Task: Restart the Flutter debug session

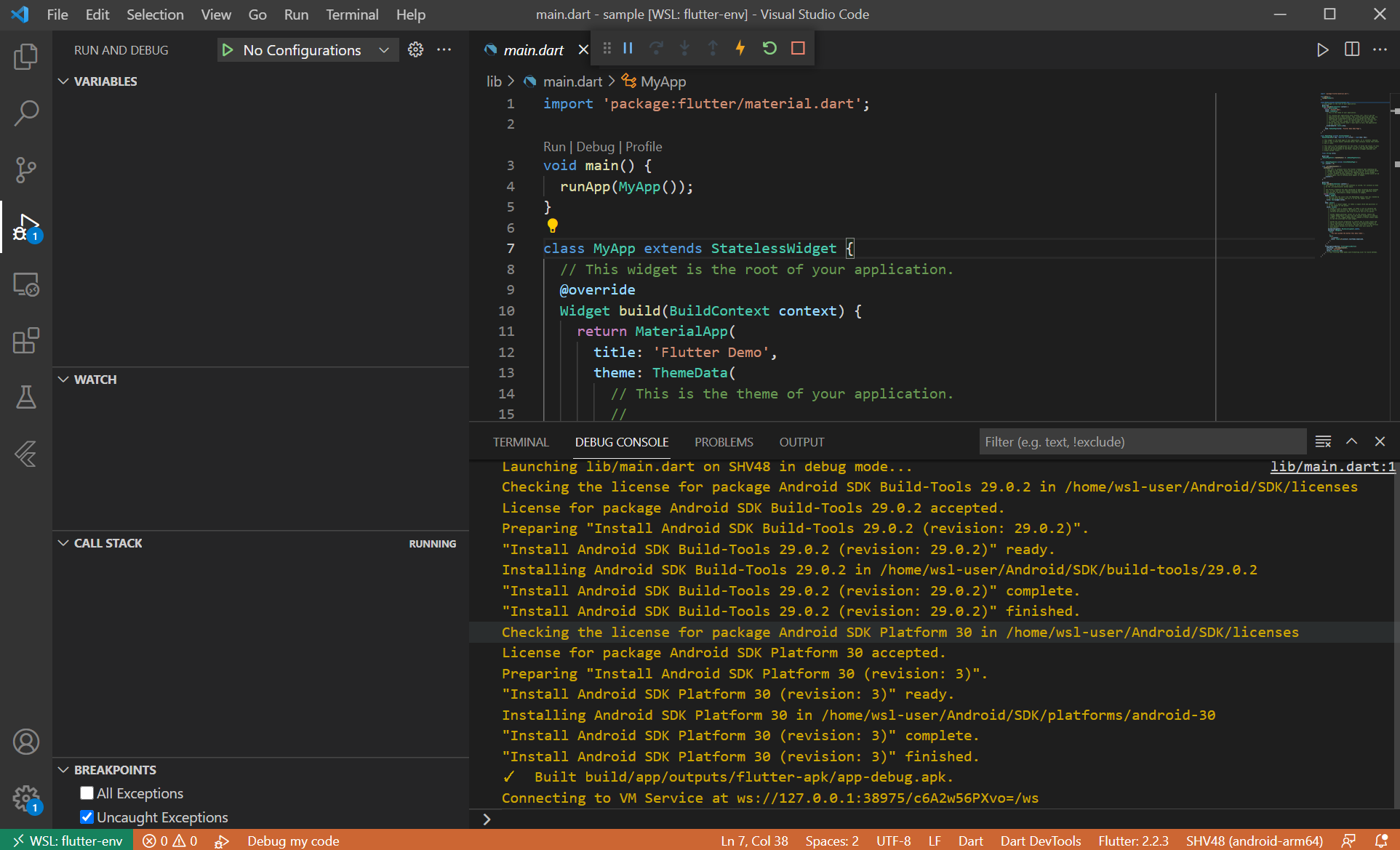Action: point(769,48)
